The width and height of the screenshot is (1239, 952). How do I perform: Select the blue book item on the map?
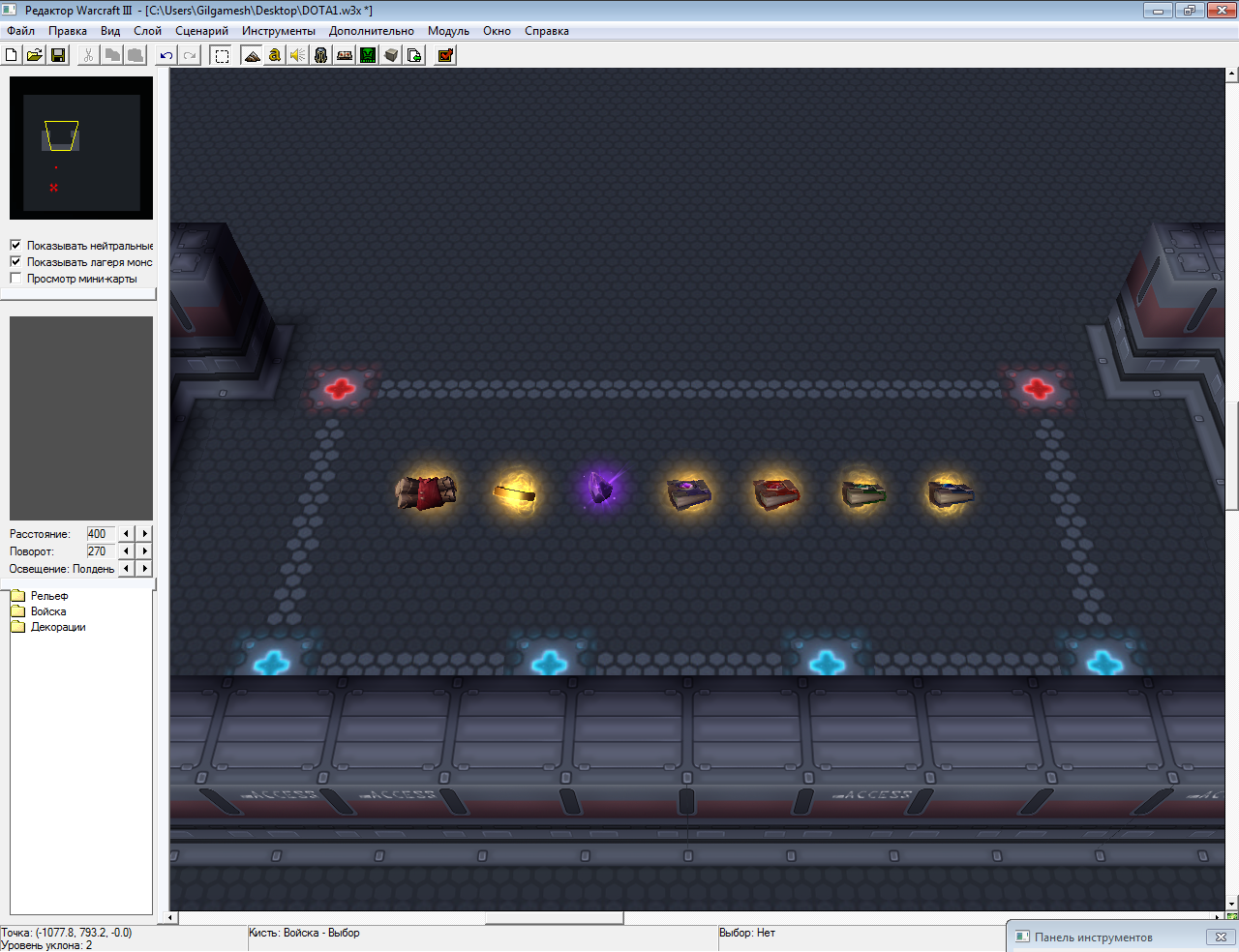pyautogui.click(x=951, y=493)
